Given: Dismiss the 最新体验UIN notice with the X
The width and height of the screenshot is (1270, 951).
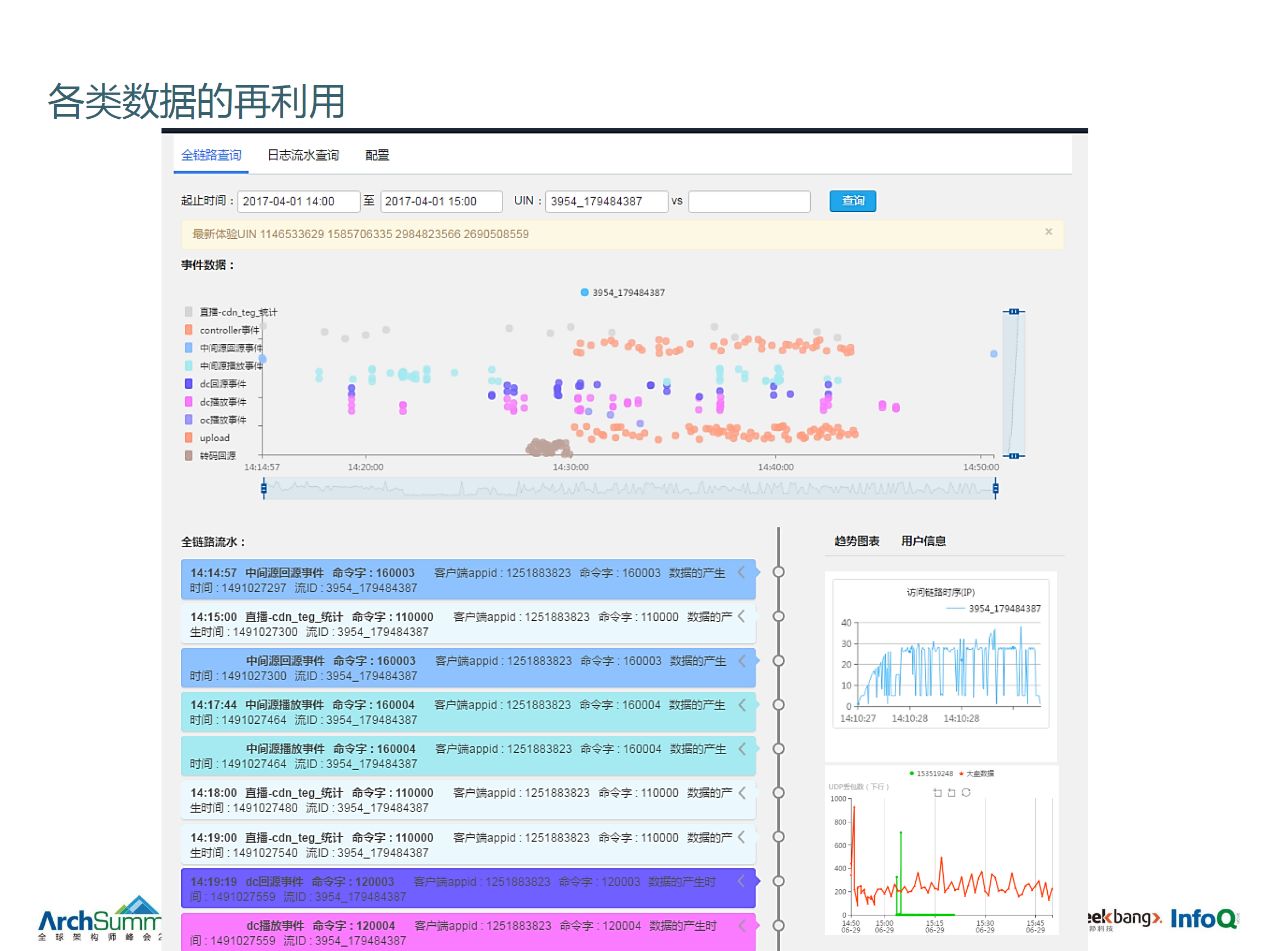Looking at the screenshot, I should click(x=1049, y=232).
